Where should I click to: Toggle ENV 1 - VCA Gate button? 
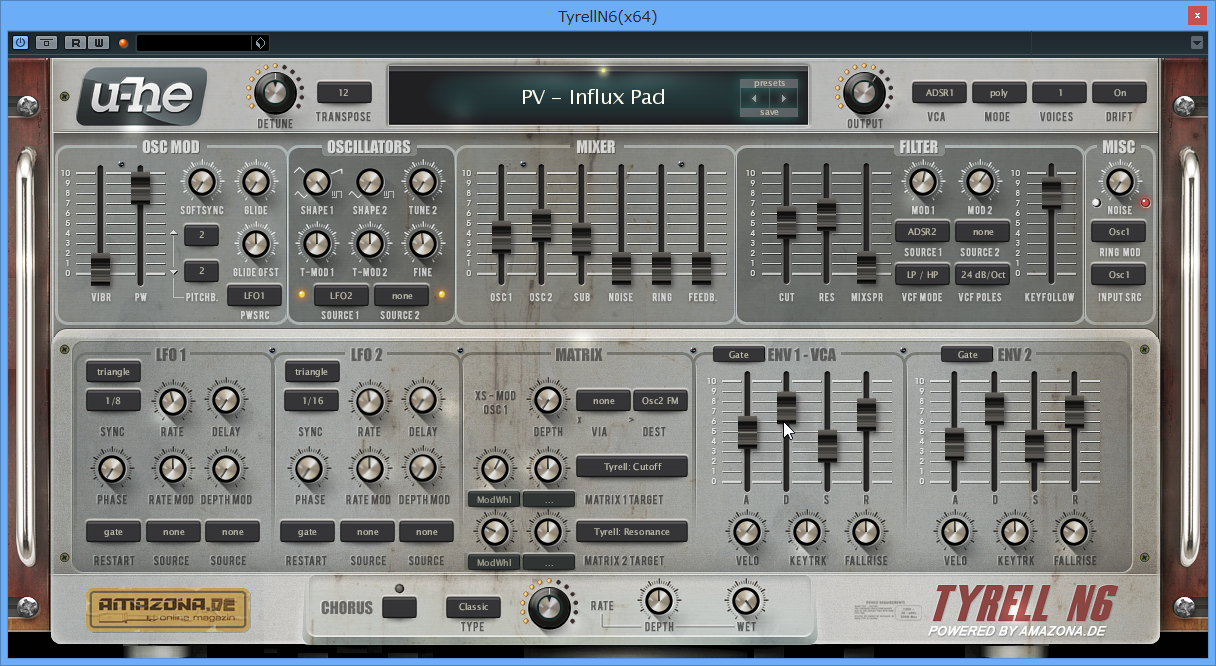(x=738, y=355)
